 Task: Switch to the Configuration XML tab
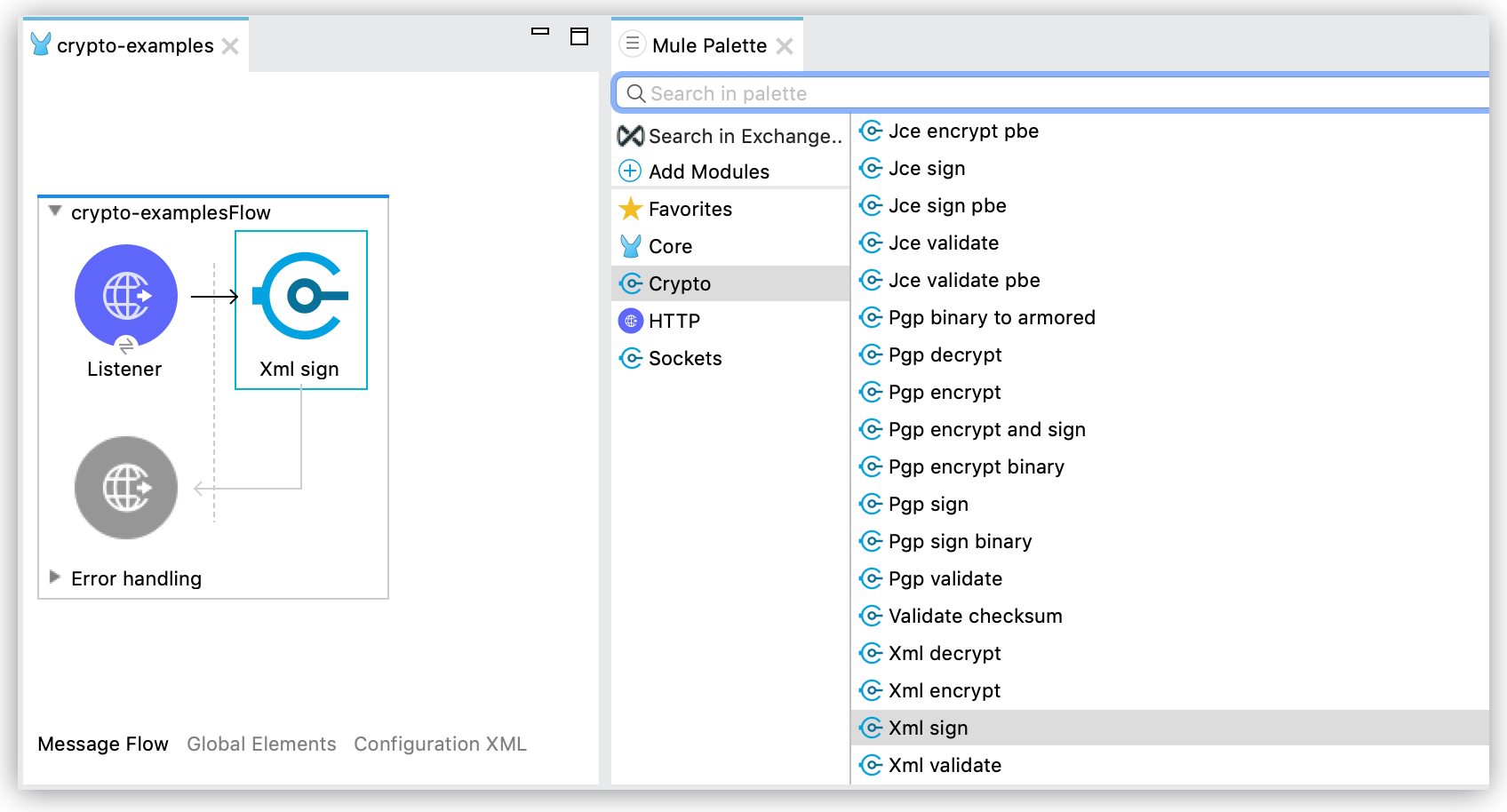coord(440,744)
